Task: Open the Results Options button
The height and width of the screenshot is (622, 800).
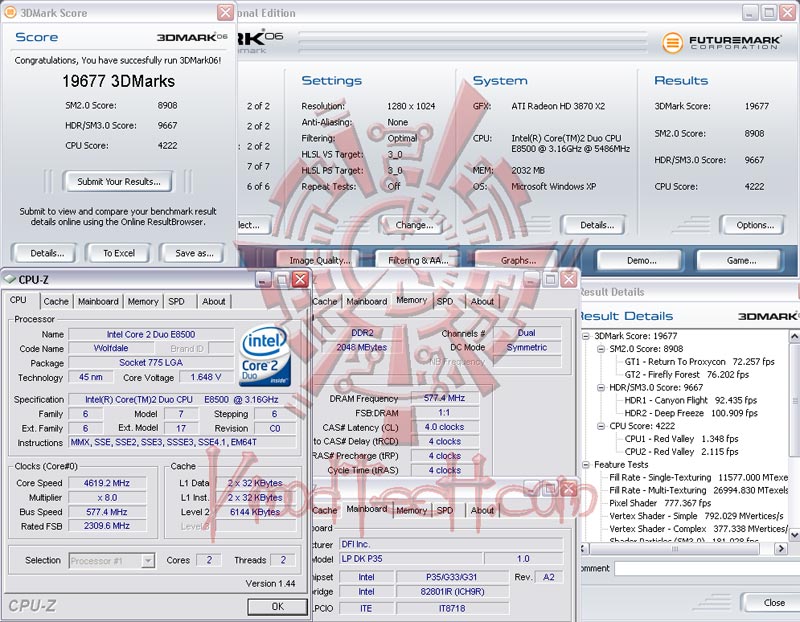Action: point(755,225)
